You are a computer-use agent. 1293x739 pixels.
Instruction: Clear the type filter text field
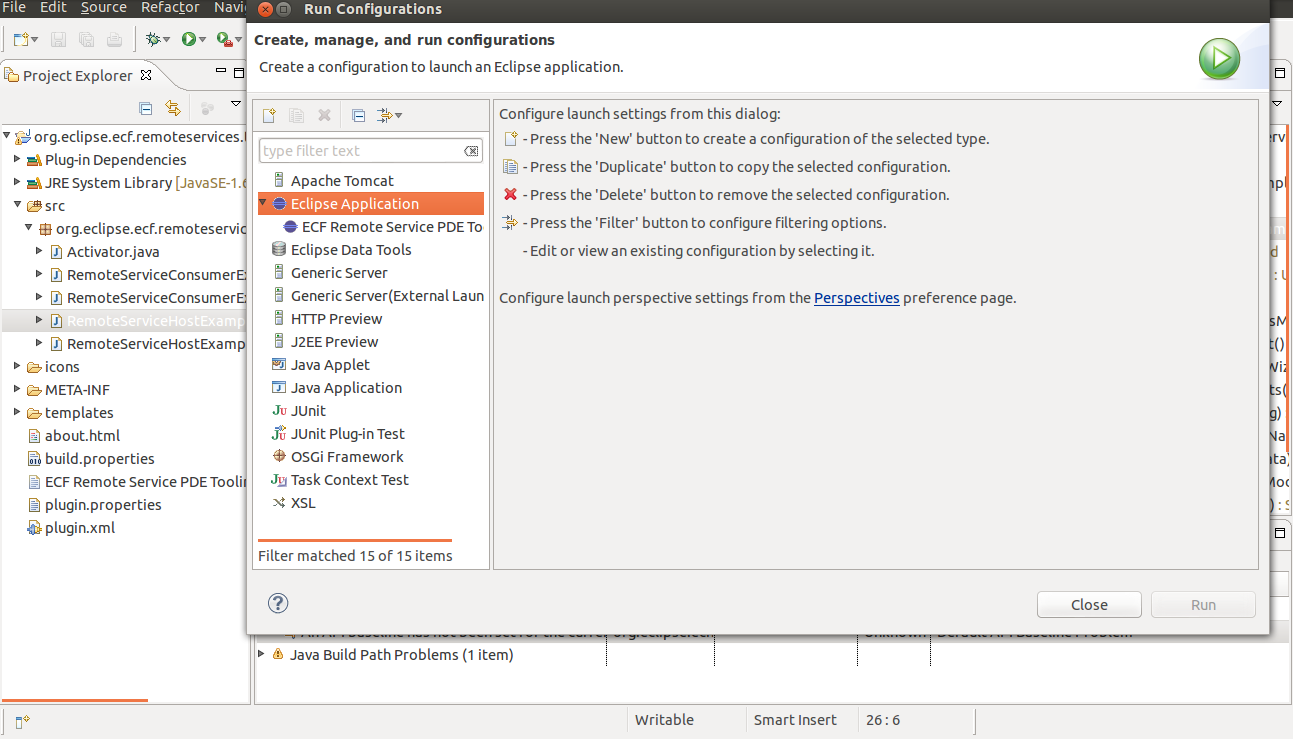(471, 151)
